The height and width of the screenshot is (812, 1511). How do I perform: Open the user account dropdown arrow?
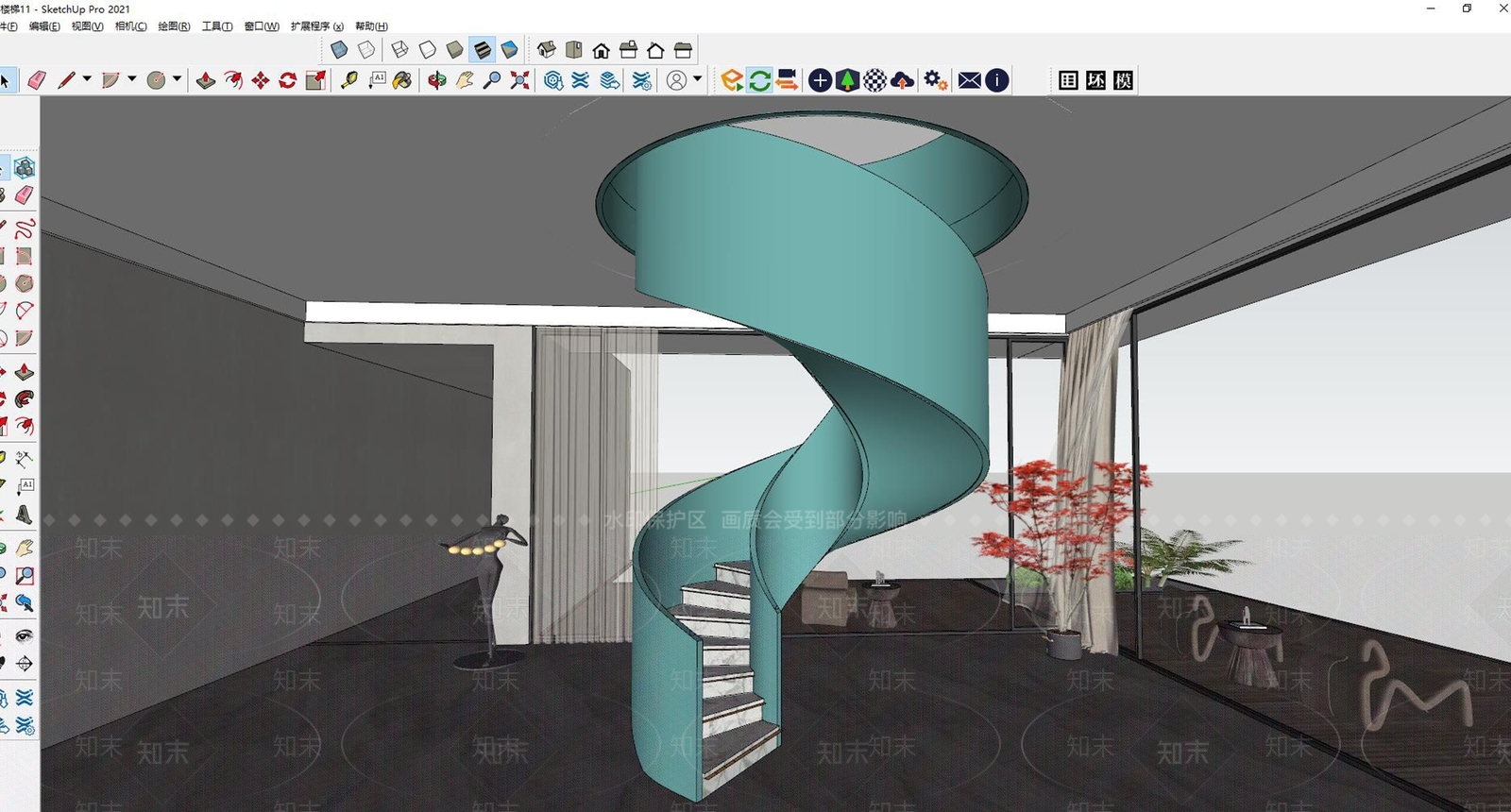coord(698,79)
